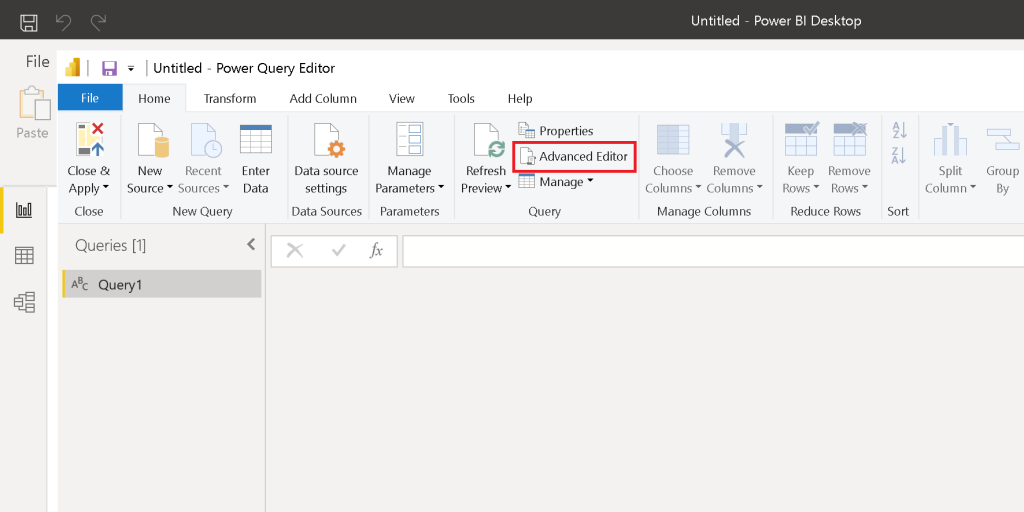
Task: Click the Sort descending icon
Action: pos(899,155)
